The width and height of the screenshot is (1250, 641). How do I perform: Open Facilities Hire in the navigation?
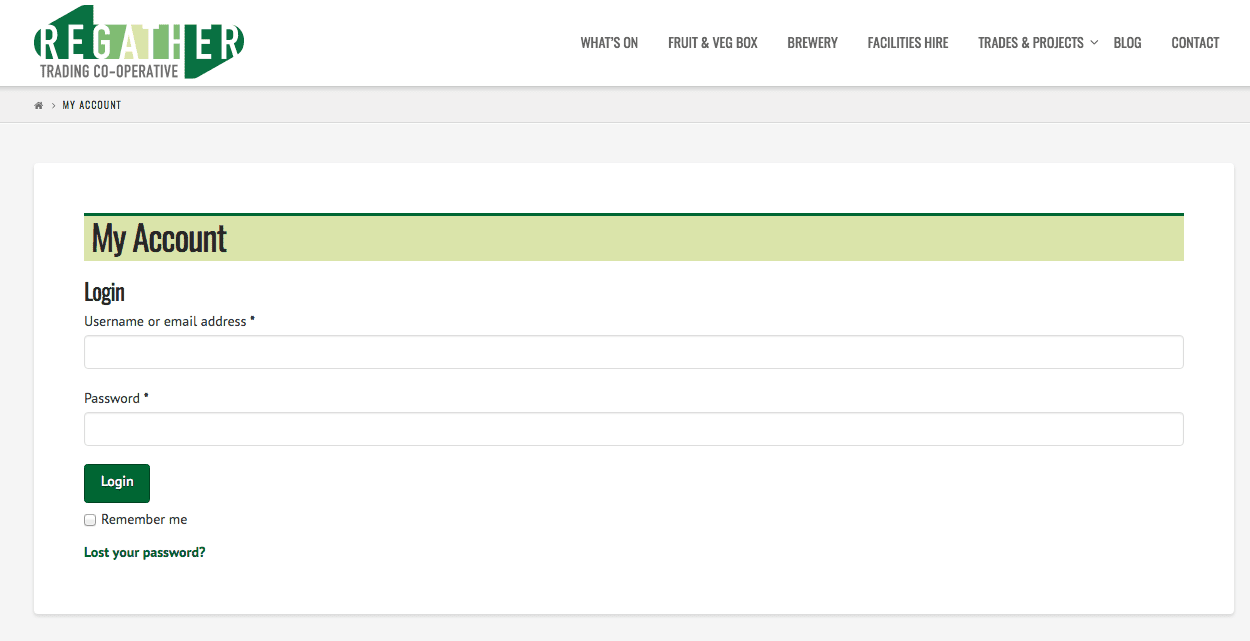908,43
